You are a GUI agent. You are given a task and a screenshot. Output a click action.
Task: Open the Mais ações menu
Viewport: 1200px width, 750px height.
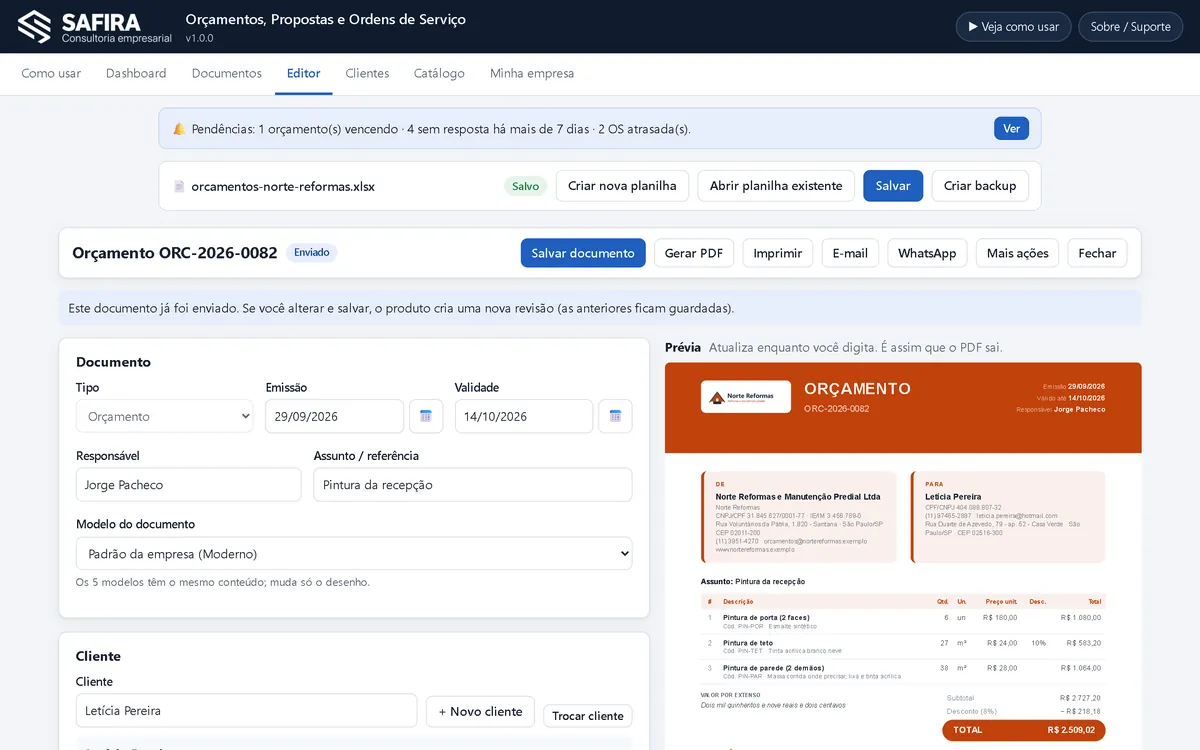point(1018,253)
